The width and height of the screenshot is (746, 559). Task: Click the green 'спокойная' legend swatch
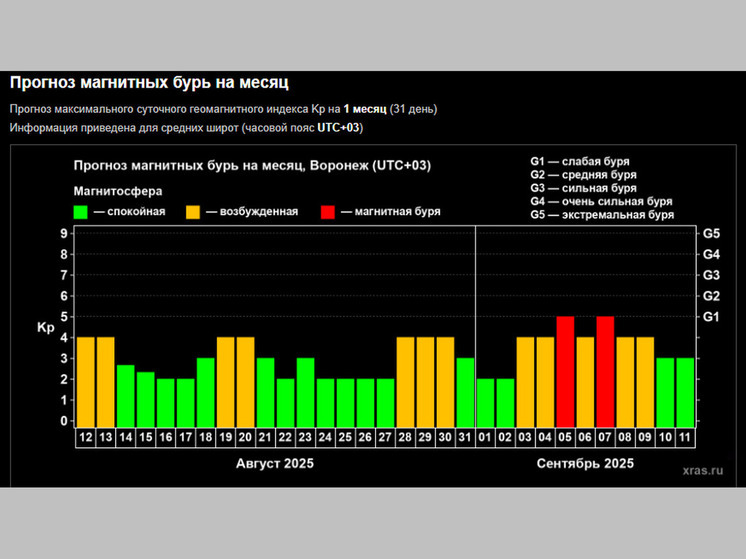(82, 212)
